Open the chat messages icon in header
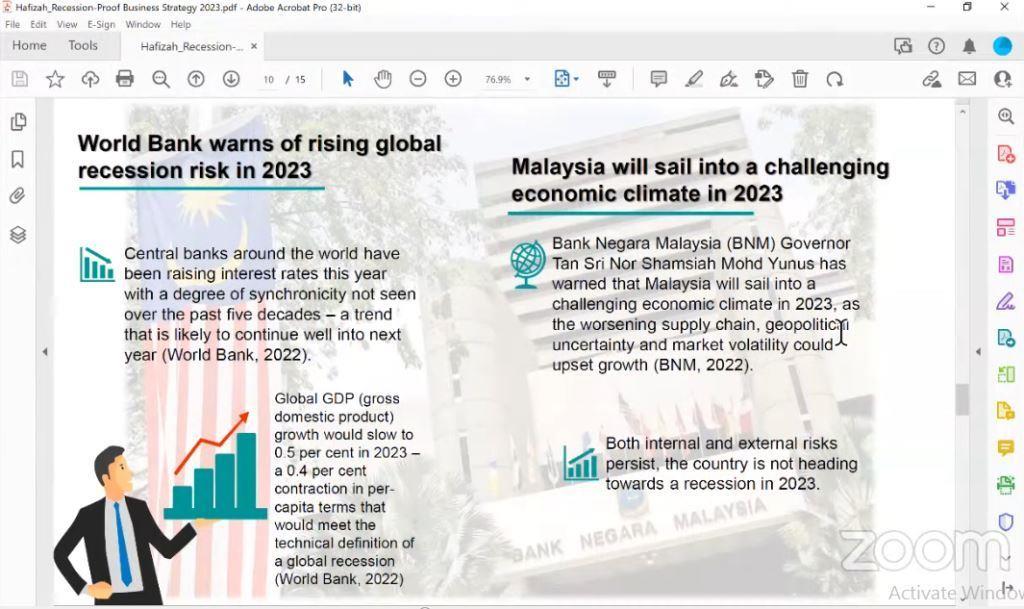Viewport: 1024px width, 609px height. point(903,46)
